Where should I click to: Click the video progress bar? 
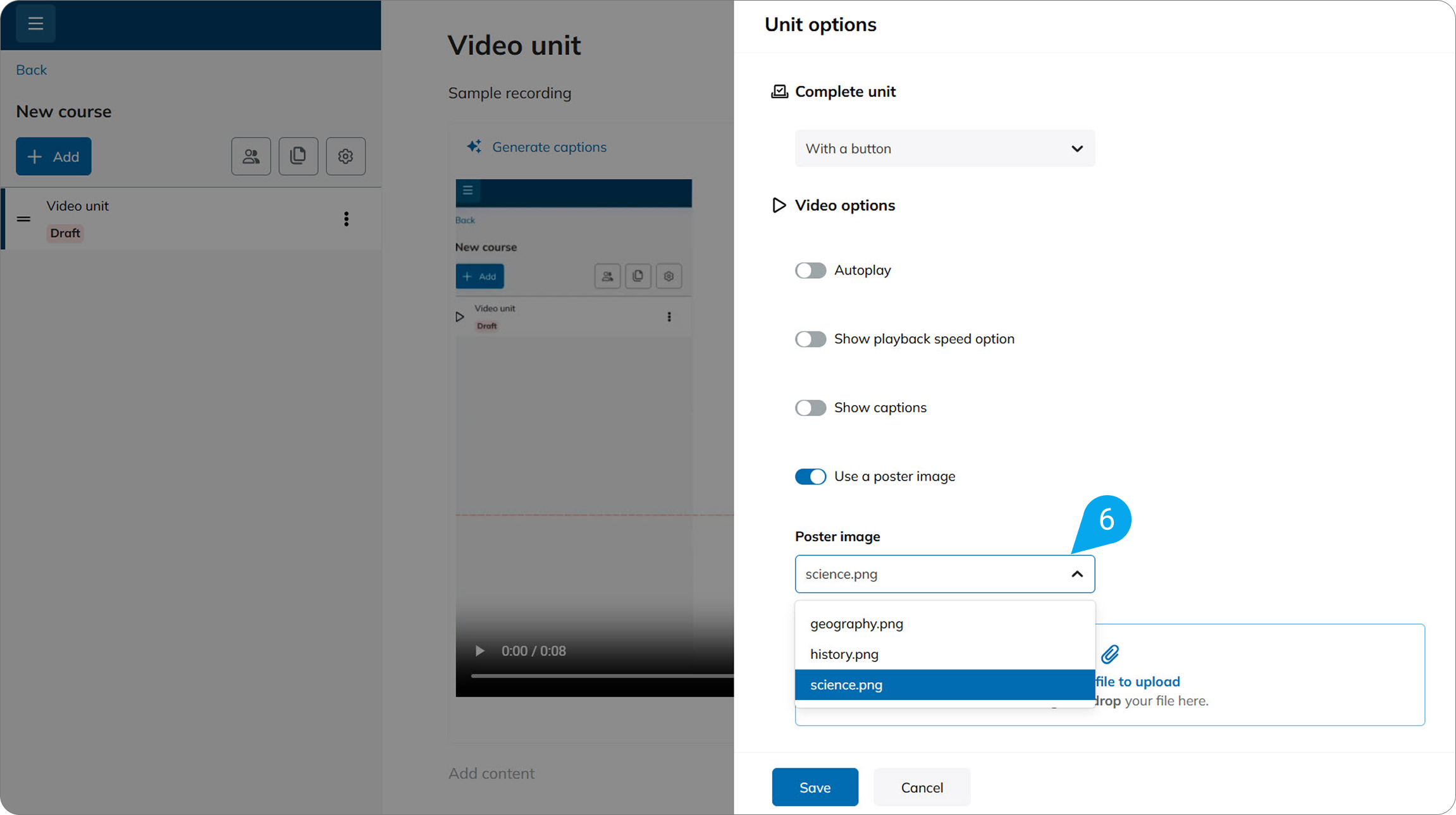(601, 676)
